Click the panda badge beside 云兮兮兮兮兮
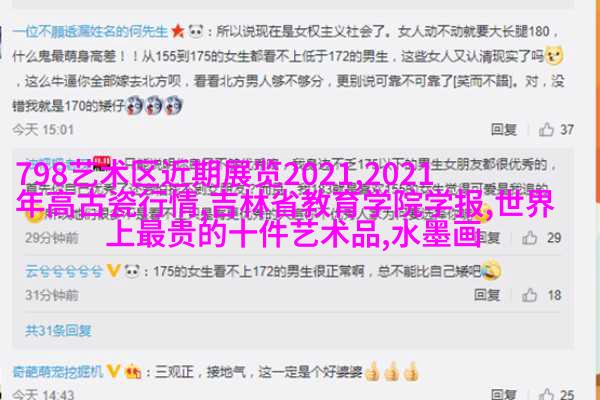The width and height of the screenshot is (600, 400). point(132,271)
